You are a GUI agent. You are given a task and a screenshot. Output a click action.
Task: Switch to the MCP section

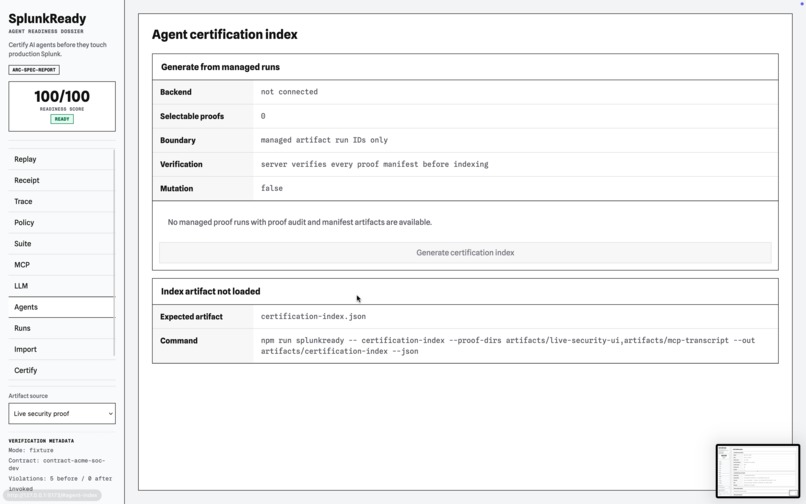point(61,265)
